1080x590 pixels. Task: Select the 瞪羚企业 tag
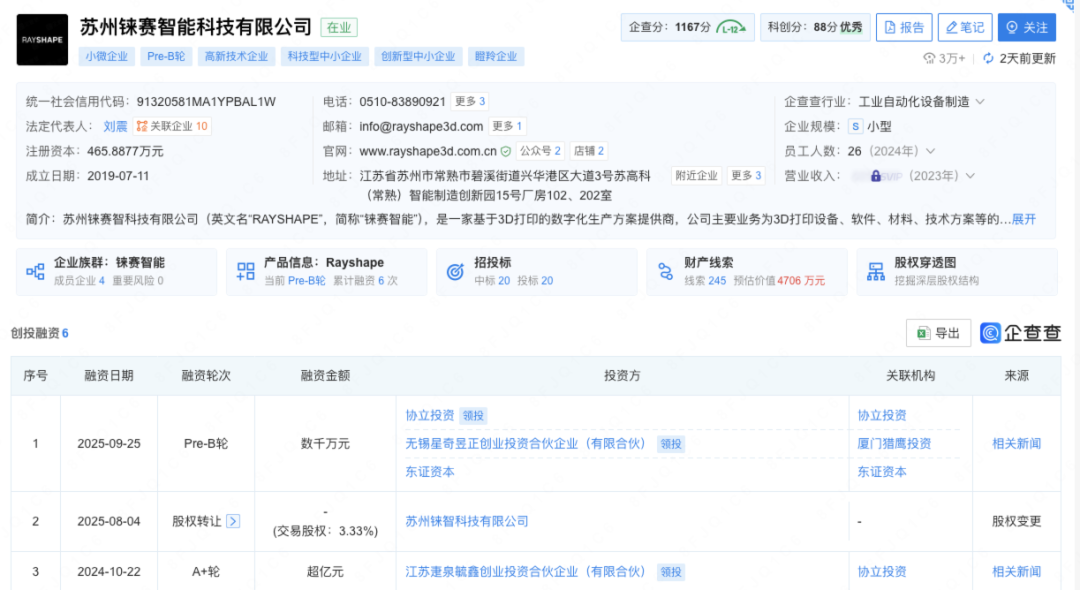[x=495, y=57]
